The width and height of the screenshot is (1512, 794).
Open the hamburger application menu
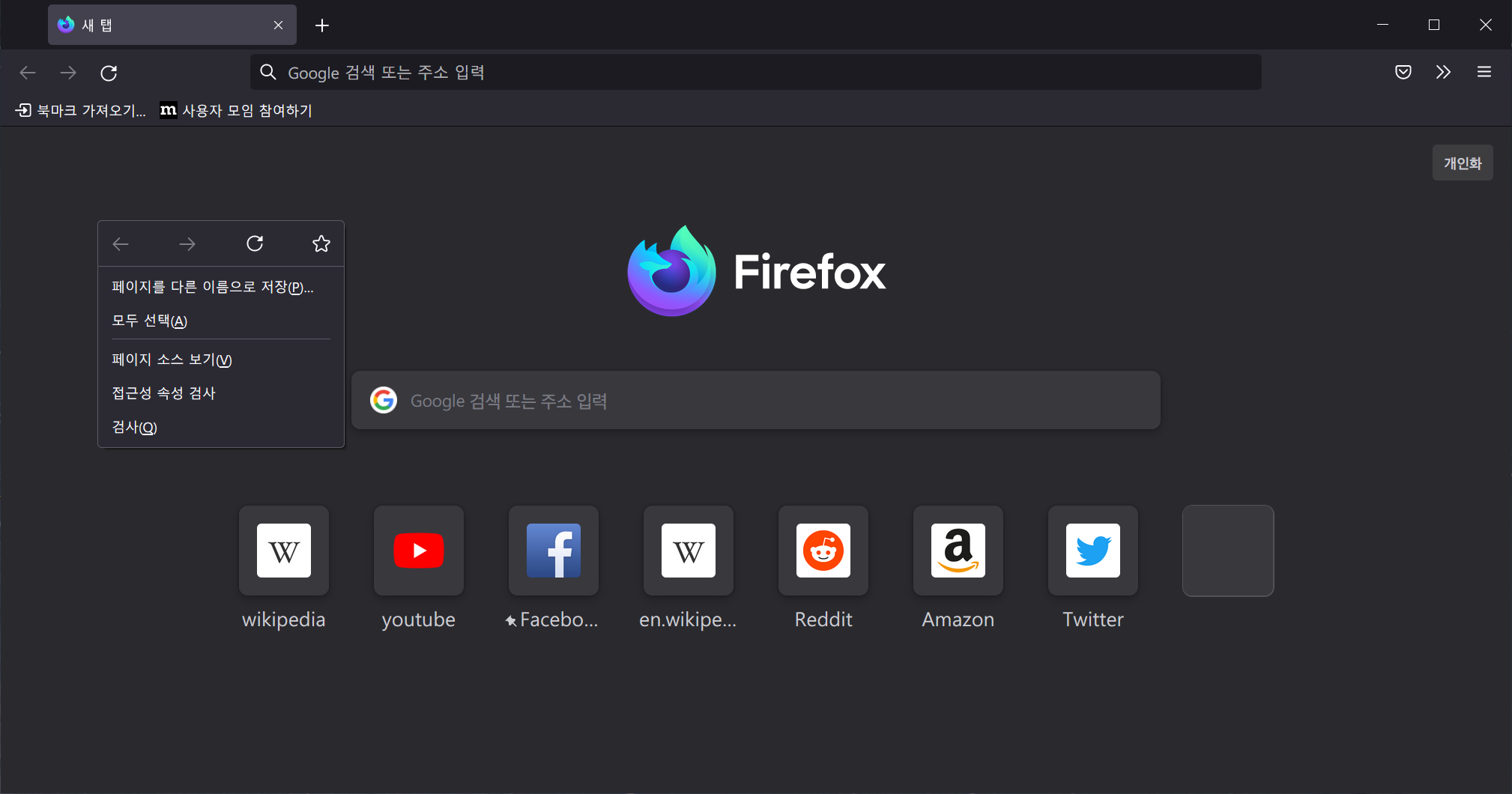click(x=1484, y=72)
